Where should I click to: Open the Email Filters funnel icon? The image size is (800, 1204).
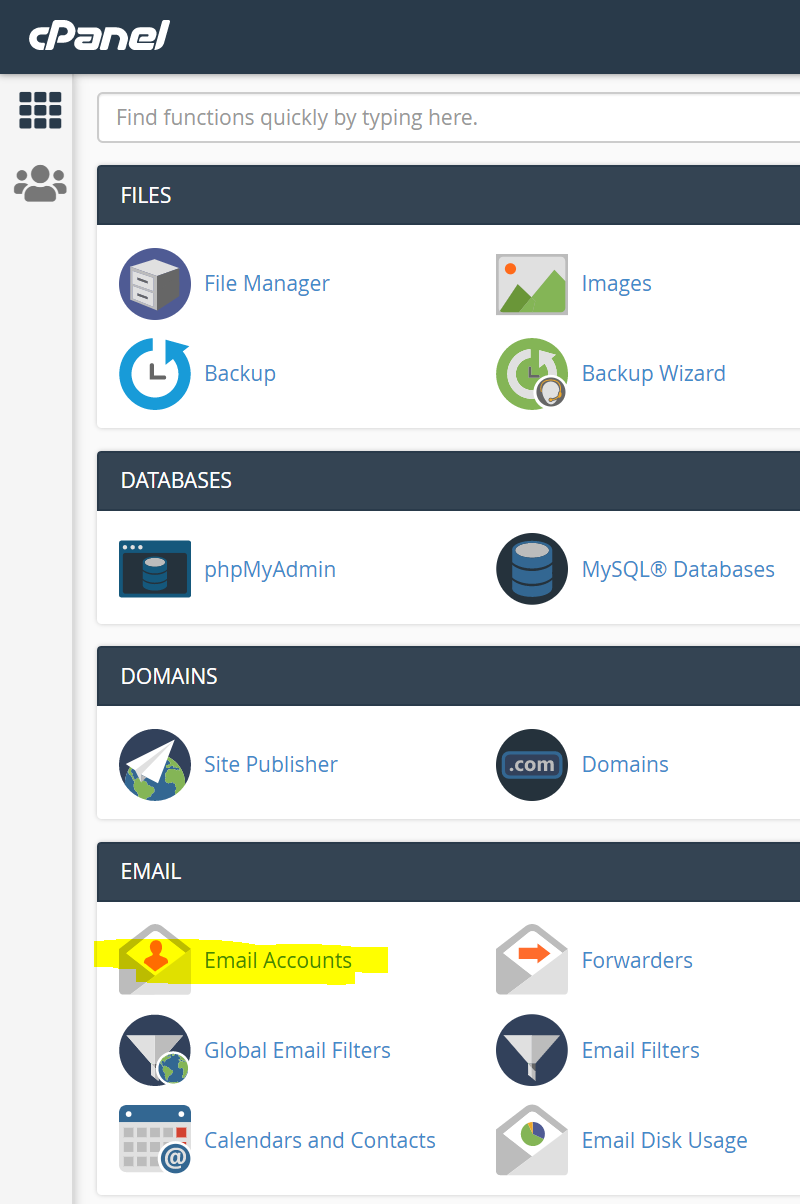click(x=531, y=1050)
